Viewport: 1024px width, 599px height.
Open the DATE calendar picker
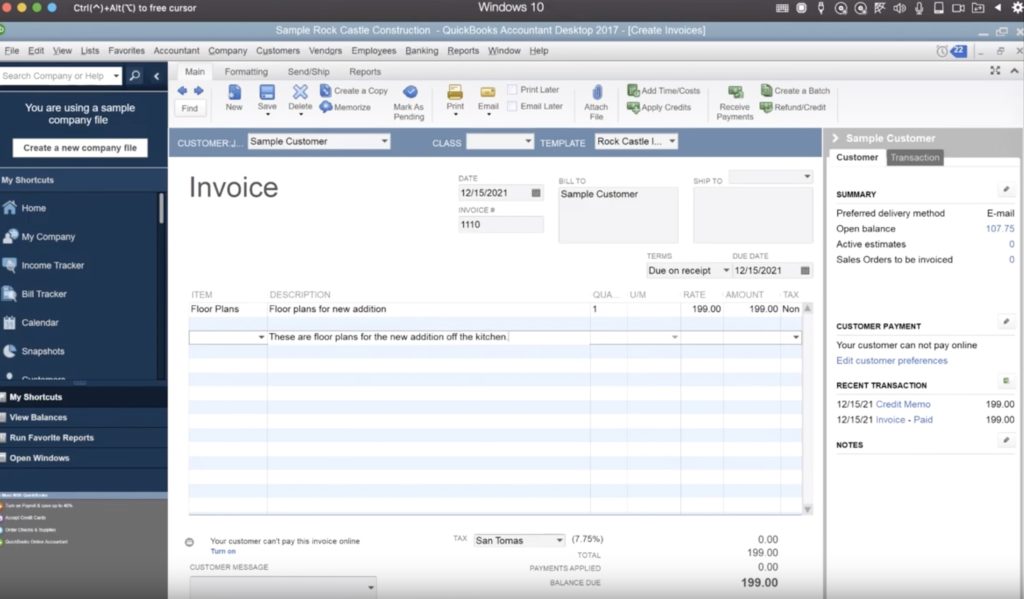[x=536, y=193]
